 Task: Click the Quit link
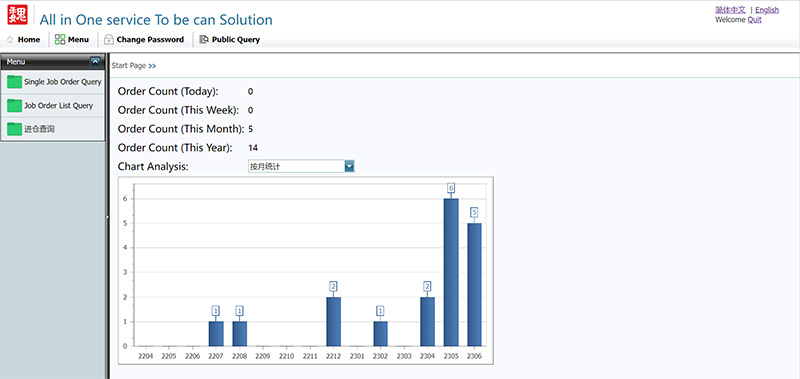(x=755, y=20)
